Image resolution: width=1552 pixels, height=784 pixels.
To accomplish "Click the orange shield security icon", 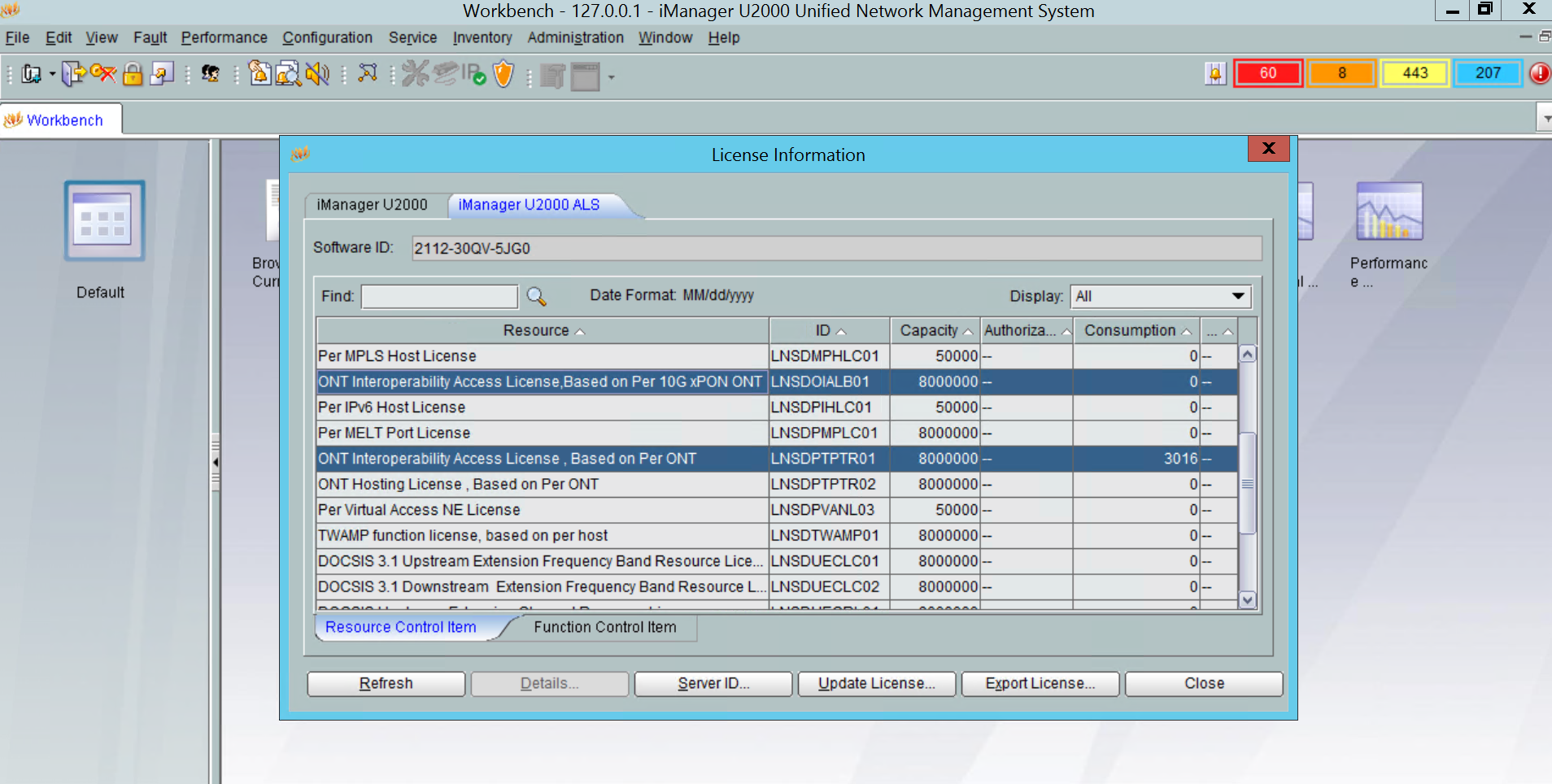I will coord(504,74).
